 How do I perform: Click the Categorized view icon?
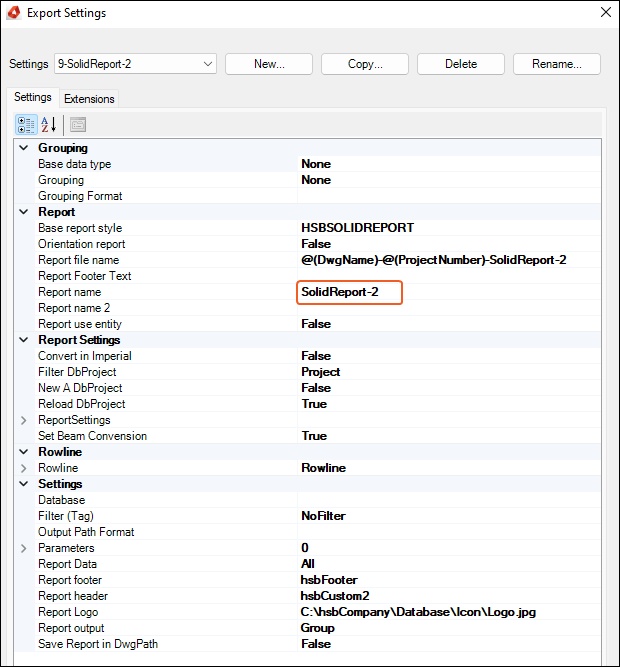(x=26, y=125)
